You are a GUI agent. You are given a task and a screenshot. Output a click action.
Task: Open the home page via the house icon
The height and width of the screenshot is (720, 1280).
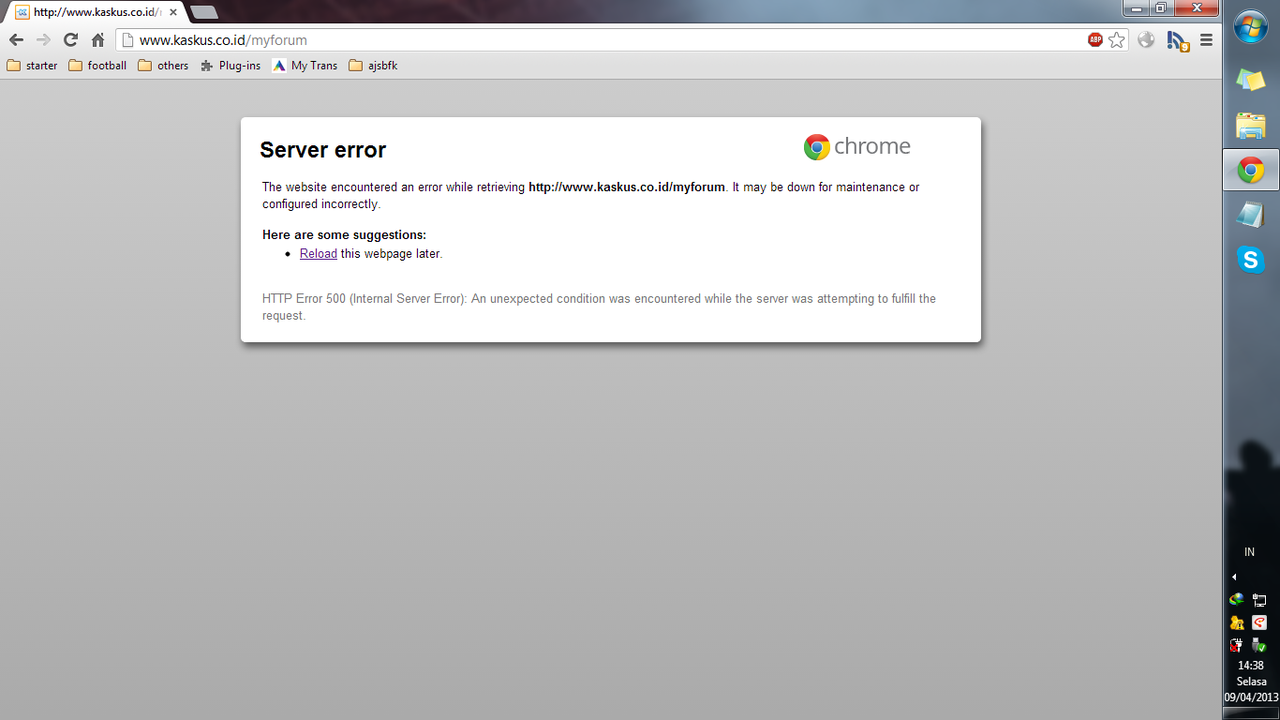pos(97,40)
